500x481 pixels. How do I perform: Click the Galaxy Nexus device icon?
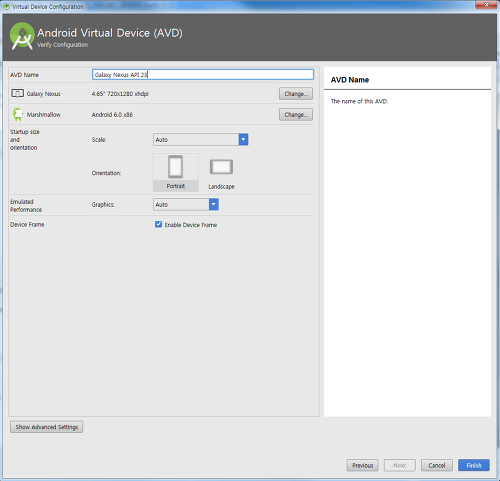tap(17, 93)
